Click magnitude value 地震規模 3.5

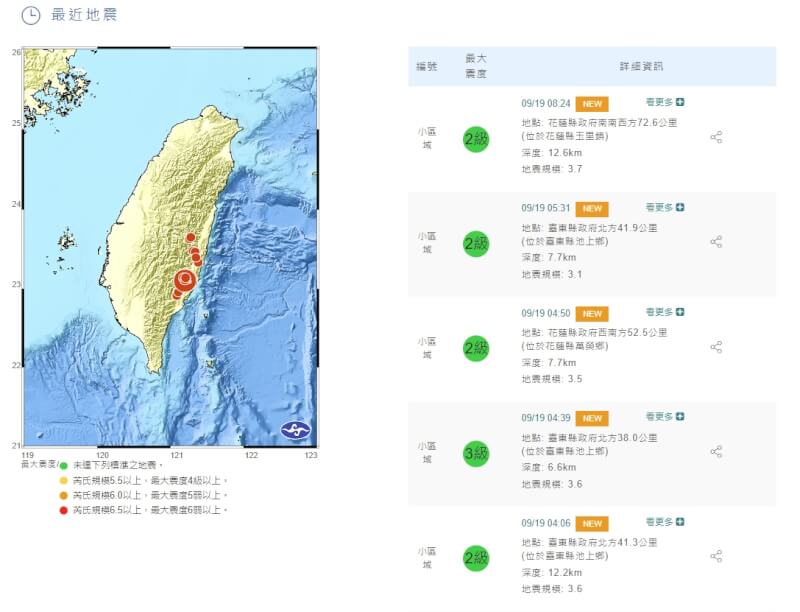click(x=552, y=379)
